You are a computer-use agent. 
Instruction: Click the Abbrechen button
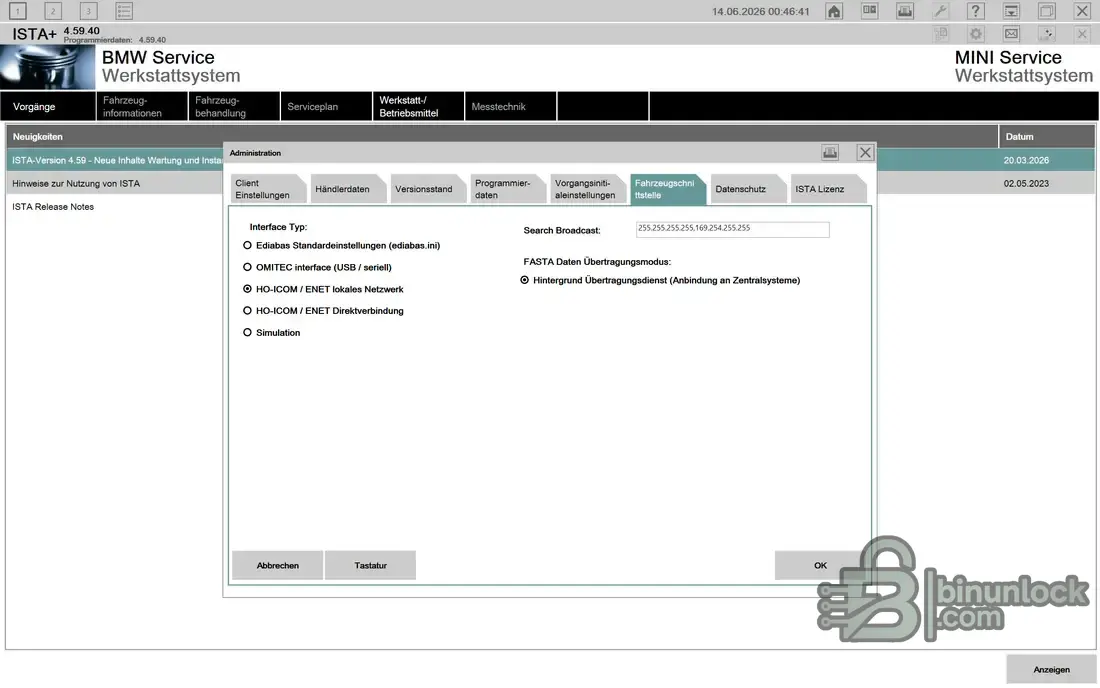[x=277, y=565]
